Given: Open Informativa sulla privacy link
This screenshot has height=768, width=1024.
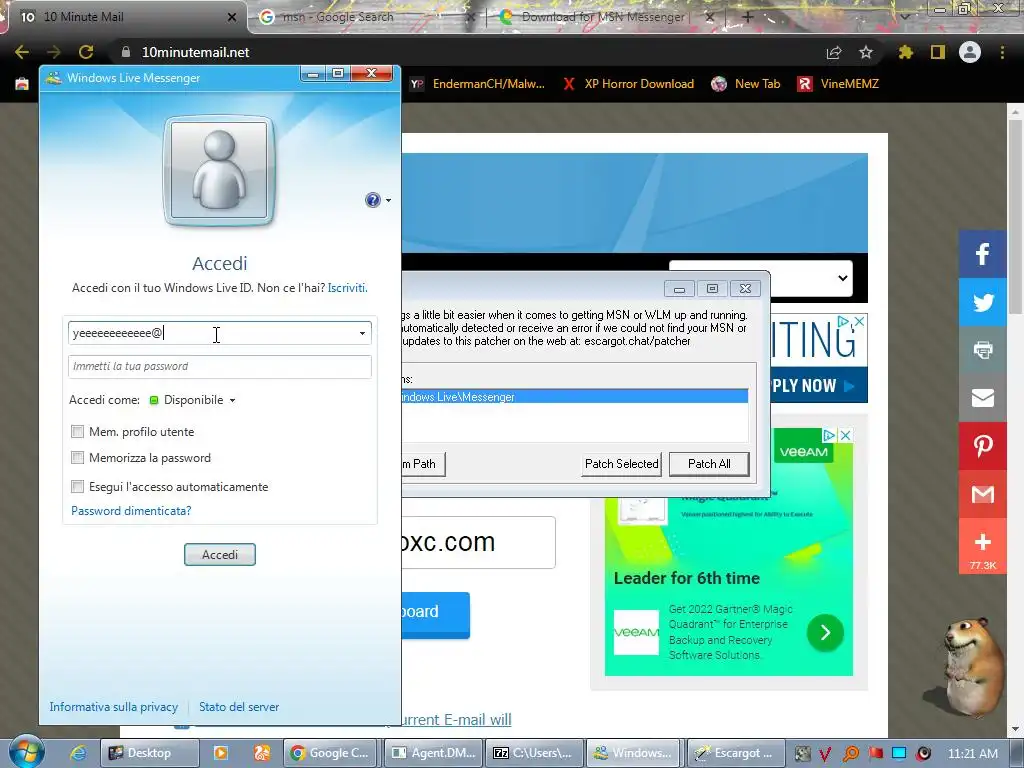Looking at the screenshot, I should [114, 707].
